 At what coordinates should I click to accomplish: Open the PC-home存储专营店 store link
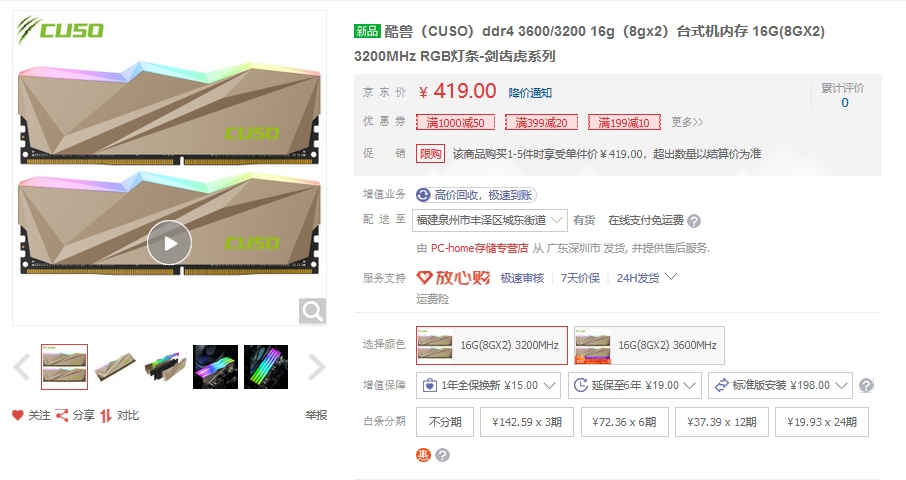click(480, 248)
